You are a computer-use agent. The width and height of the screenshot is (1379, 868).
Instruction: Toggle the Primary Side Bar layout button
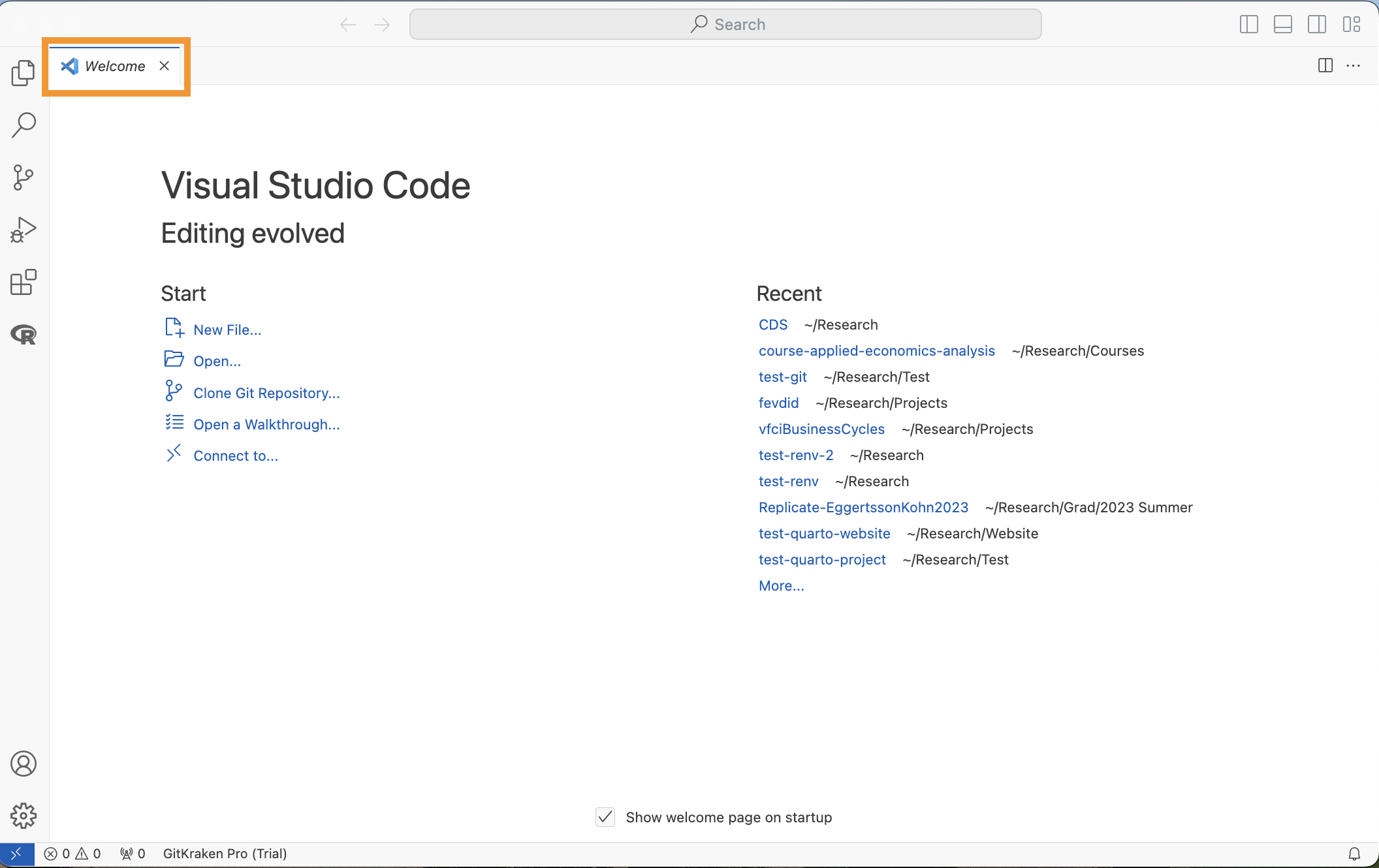(x=1248, y=25)
